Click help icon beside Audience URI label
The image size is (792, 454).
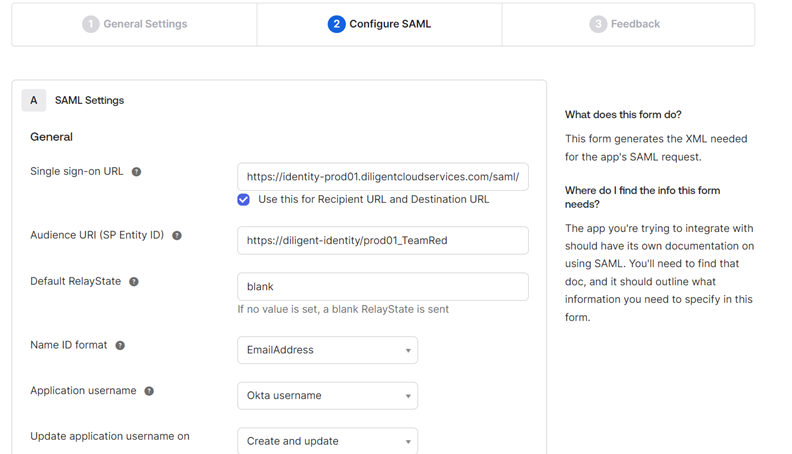[x=177, y=236]
